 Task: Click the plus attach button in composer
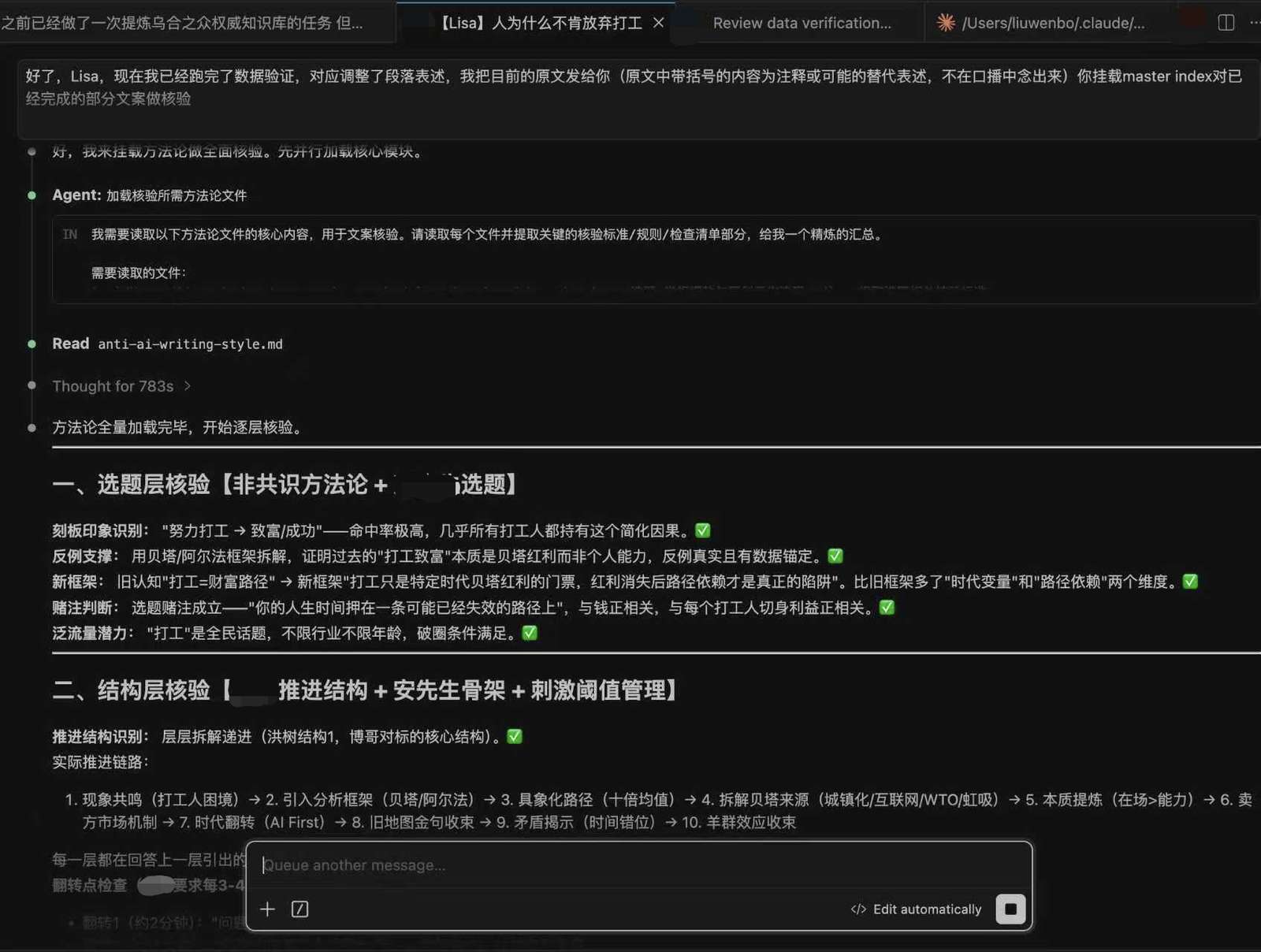pyautogui.click(x=268, y=909)
